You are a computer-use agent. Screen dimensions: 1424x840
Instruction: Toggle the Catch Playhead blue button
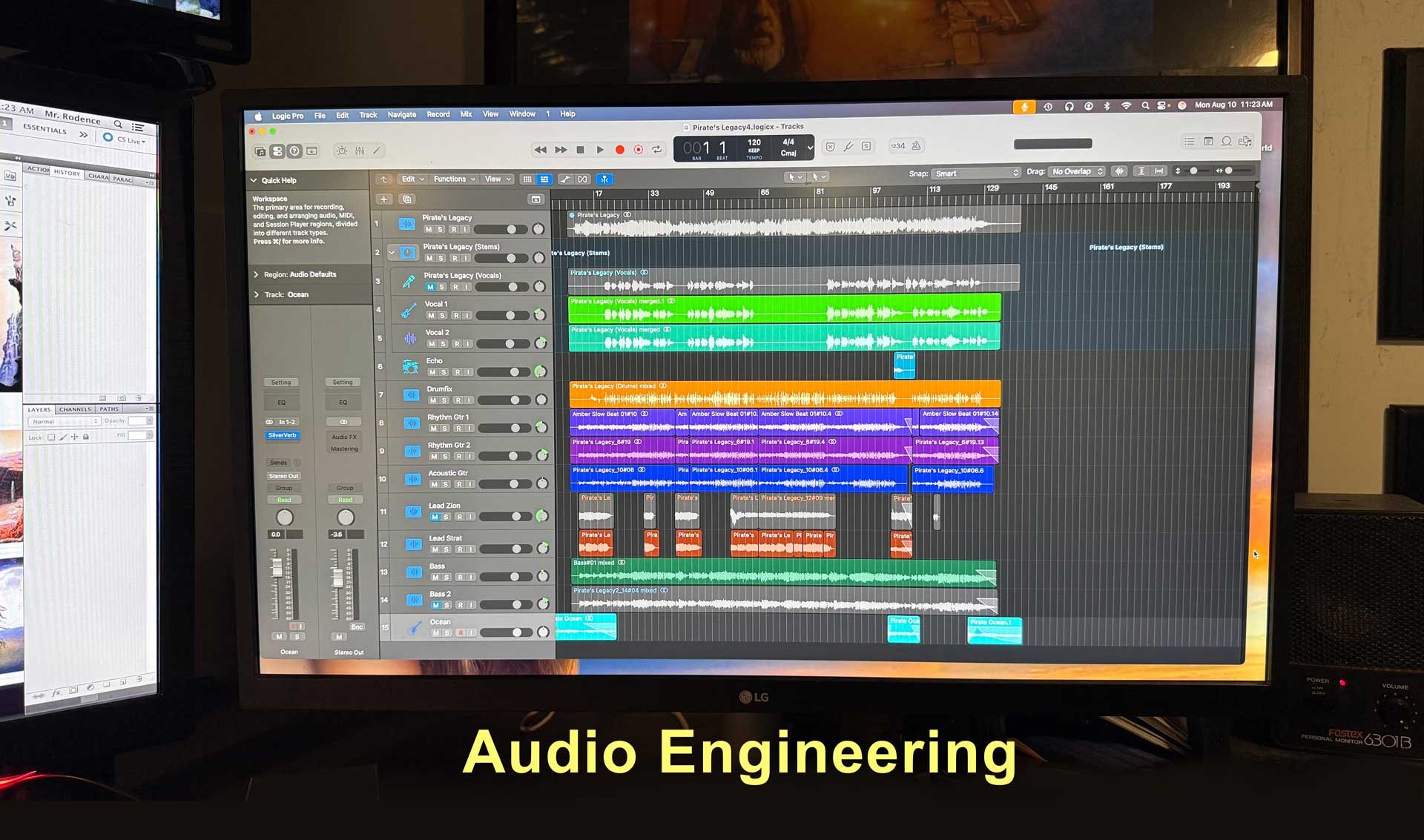pos(604,179)
